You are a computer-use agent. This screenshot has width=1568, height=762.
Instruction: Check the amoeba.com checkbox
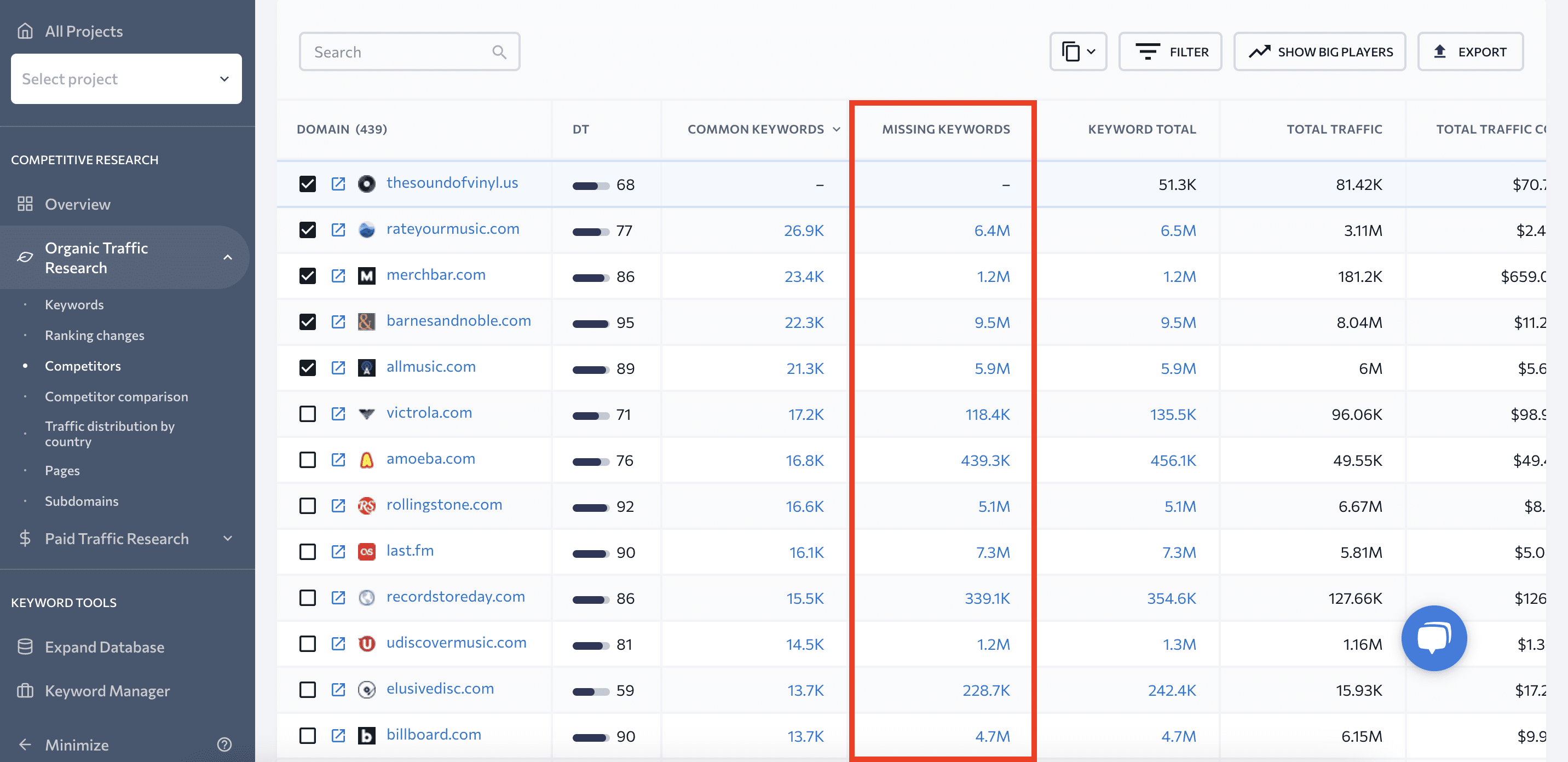(308, 459)
